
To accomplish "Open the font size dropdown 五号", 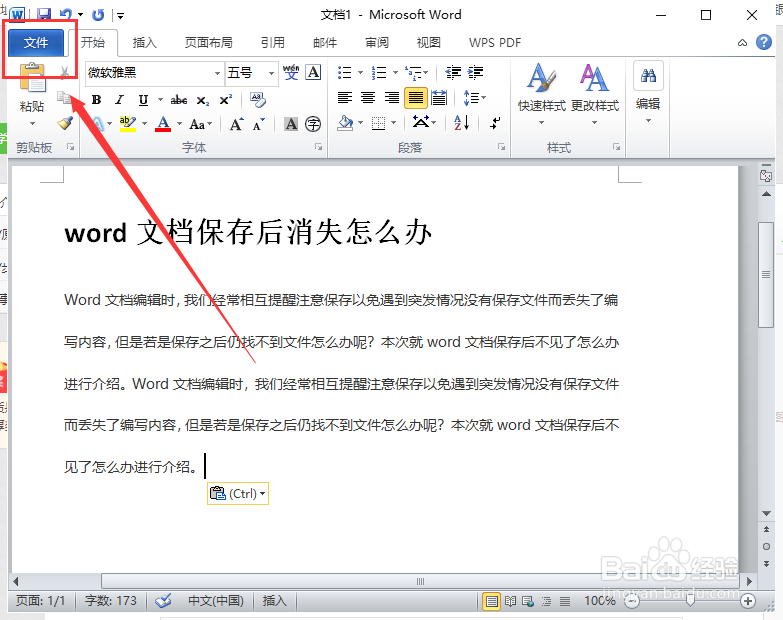I will 271,73.
